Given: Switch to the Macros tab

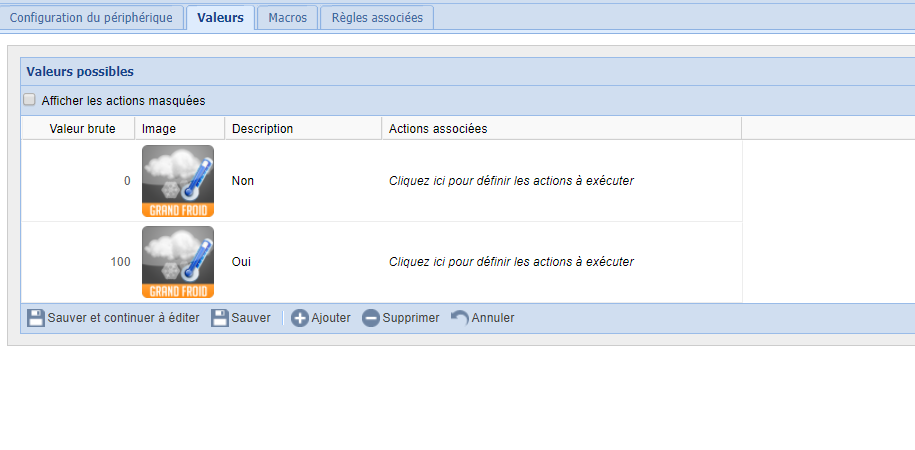Looking at the screenshot, I should coord(287,17).
